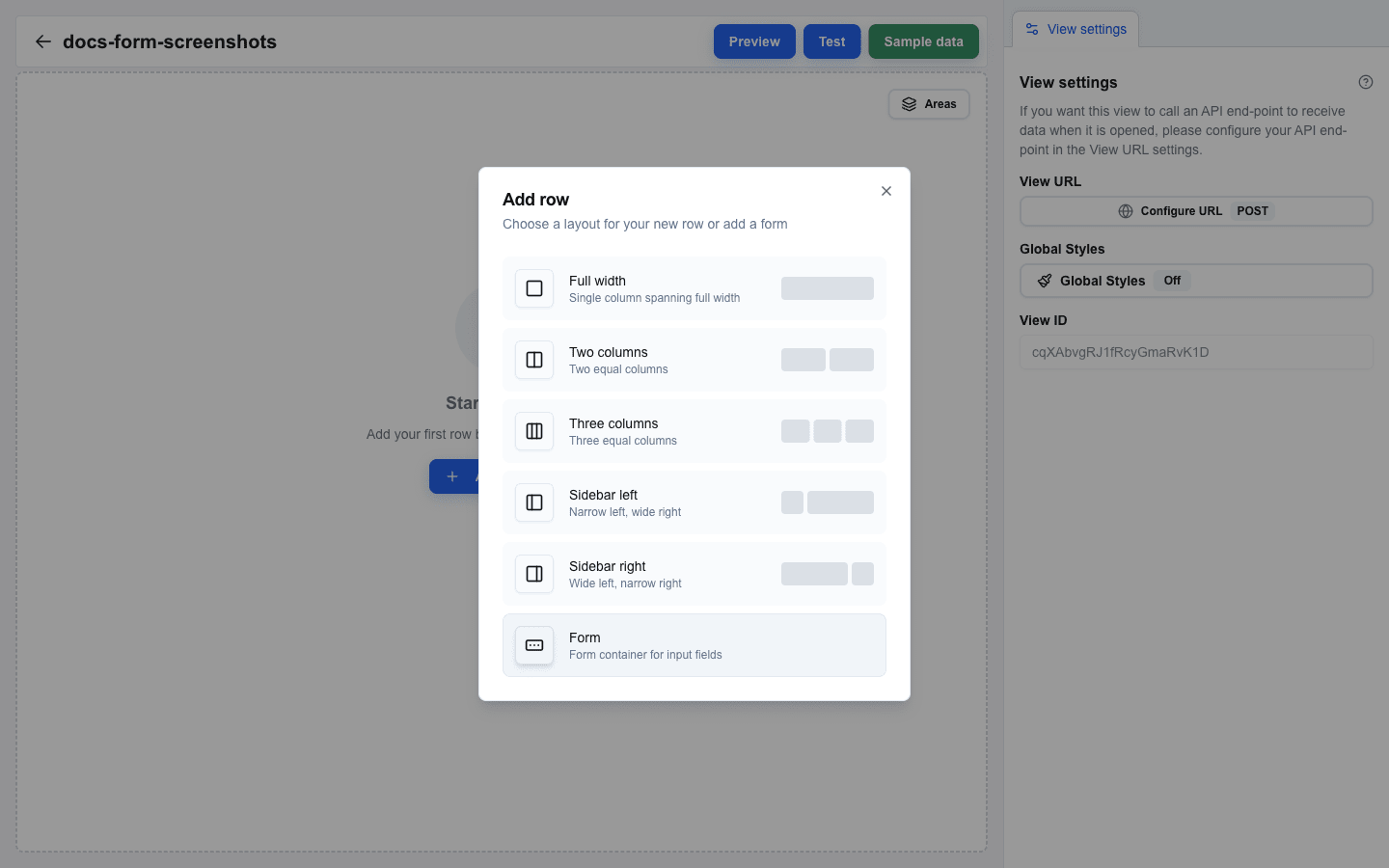Image resolution: width=1389 pixels, height=868 pixels.
Task: Click the Form container icon
Action: click(534, 645)
